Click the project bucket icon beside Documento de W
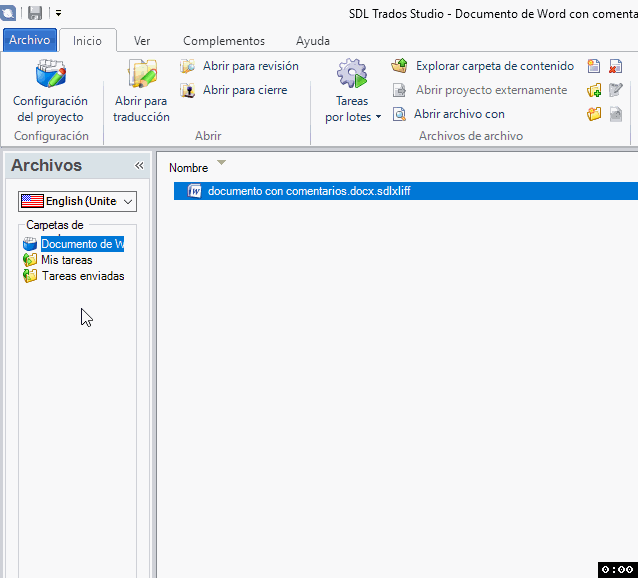 30,244
